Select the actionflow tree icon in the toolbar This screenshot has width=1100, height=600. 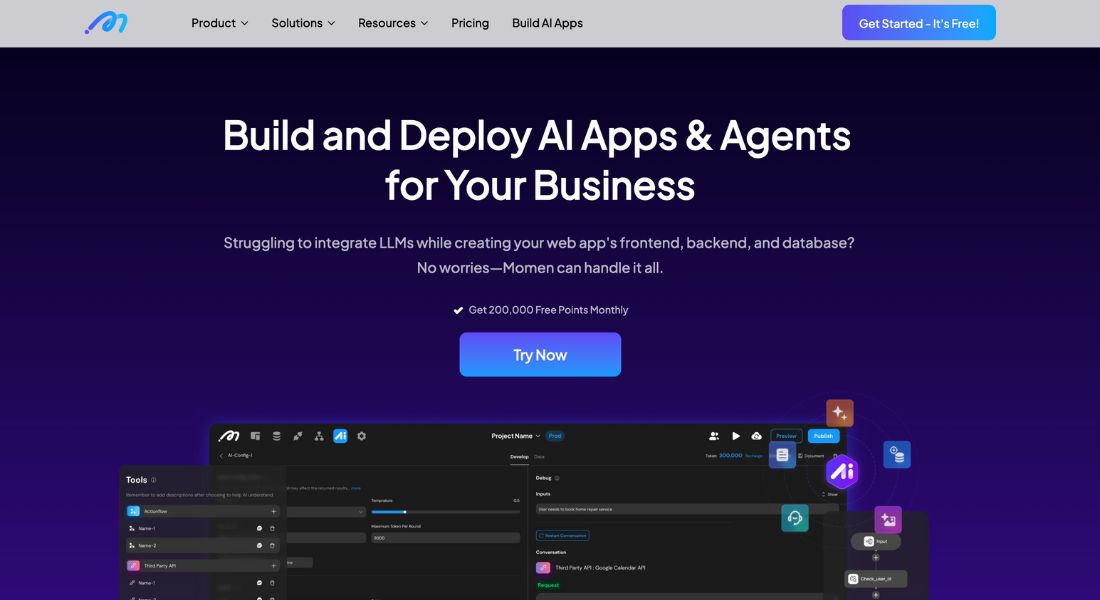coord(319,436)
